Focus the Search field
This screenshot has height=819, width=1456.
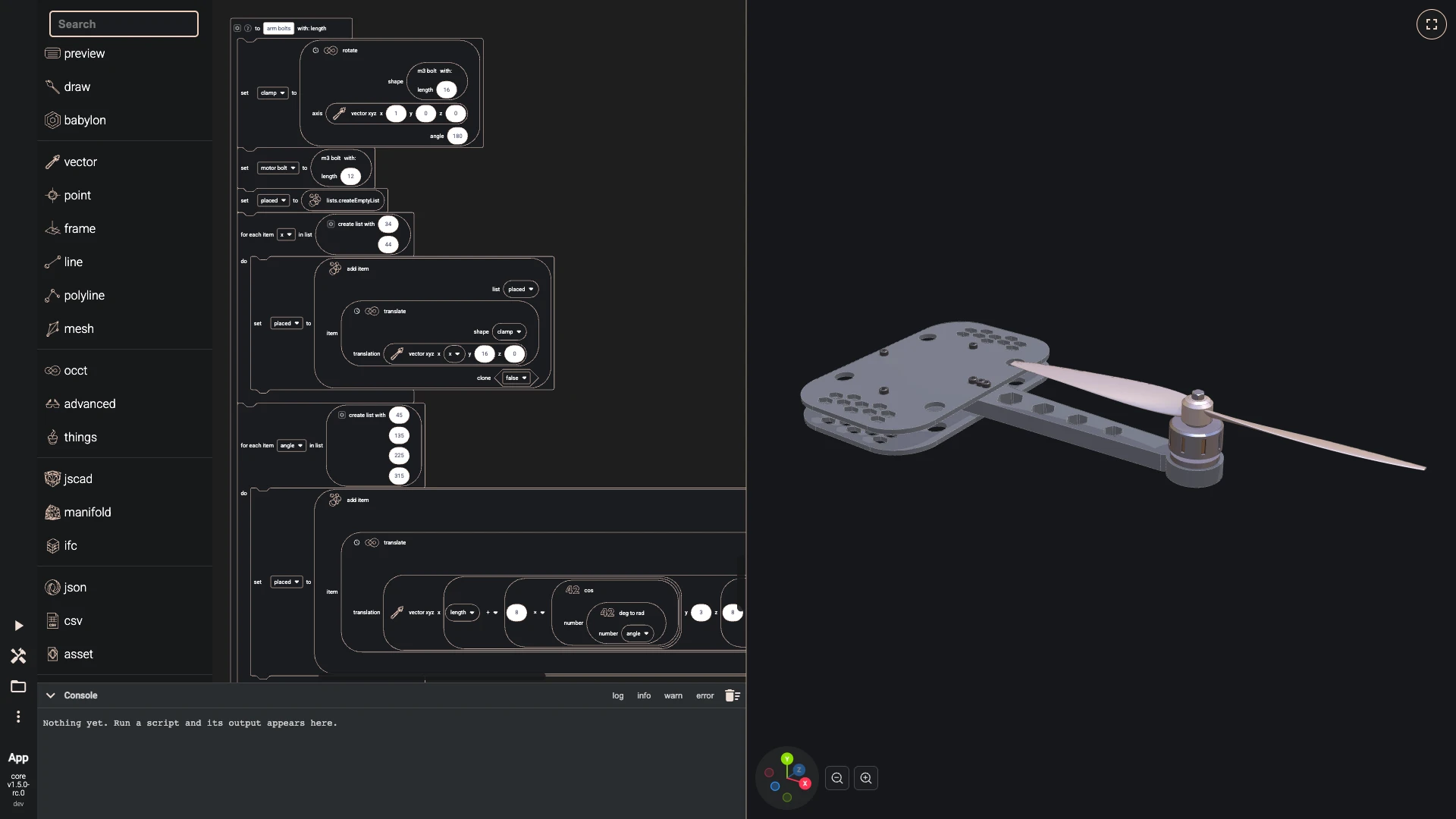124,24
